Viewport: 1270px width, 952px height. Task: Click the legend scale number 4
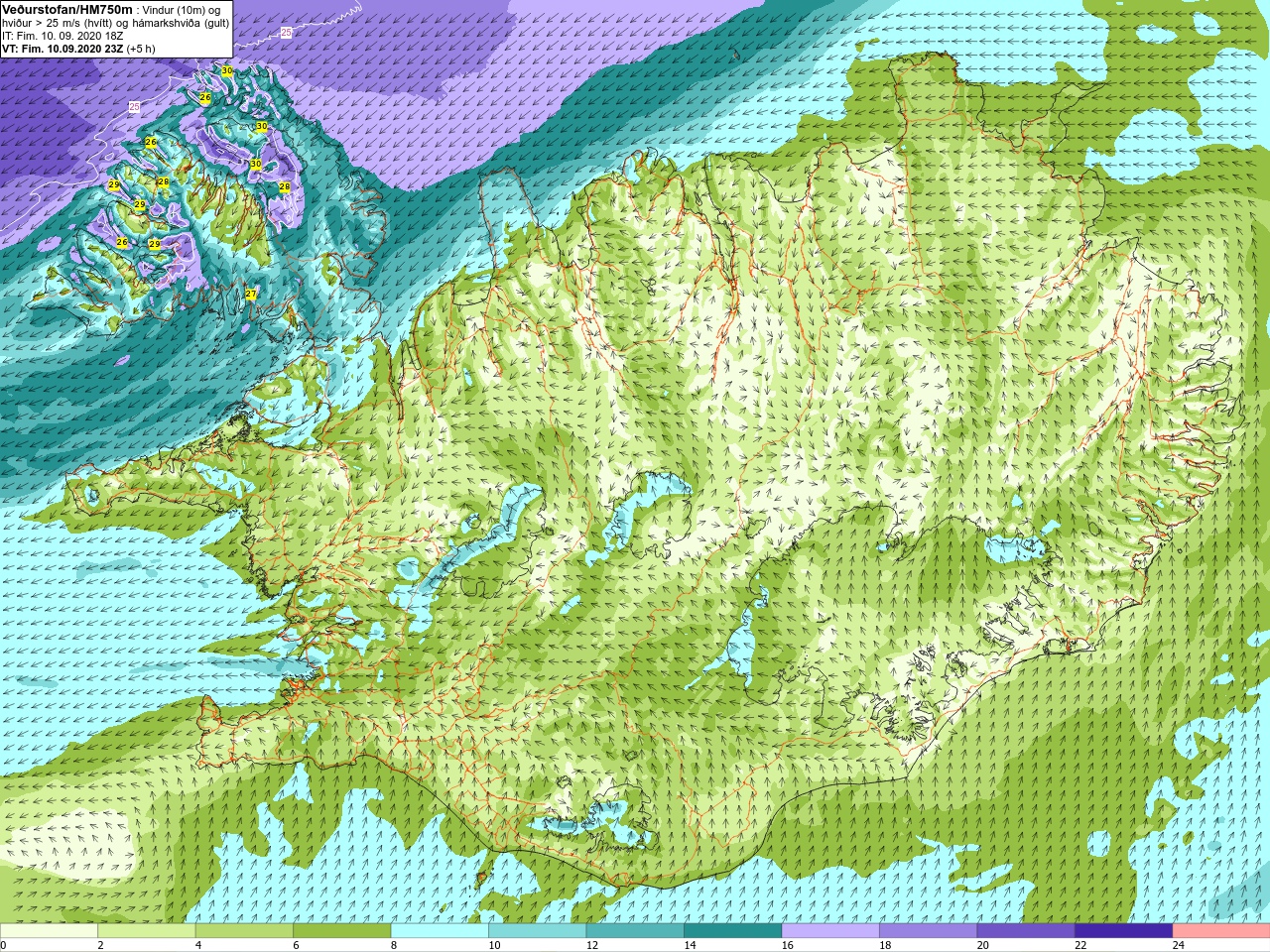click(x=198, y=945)
